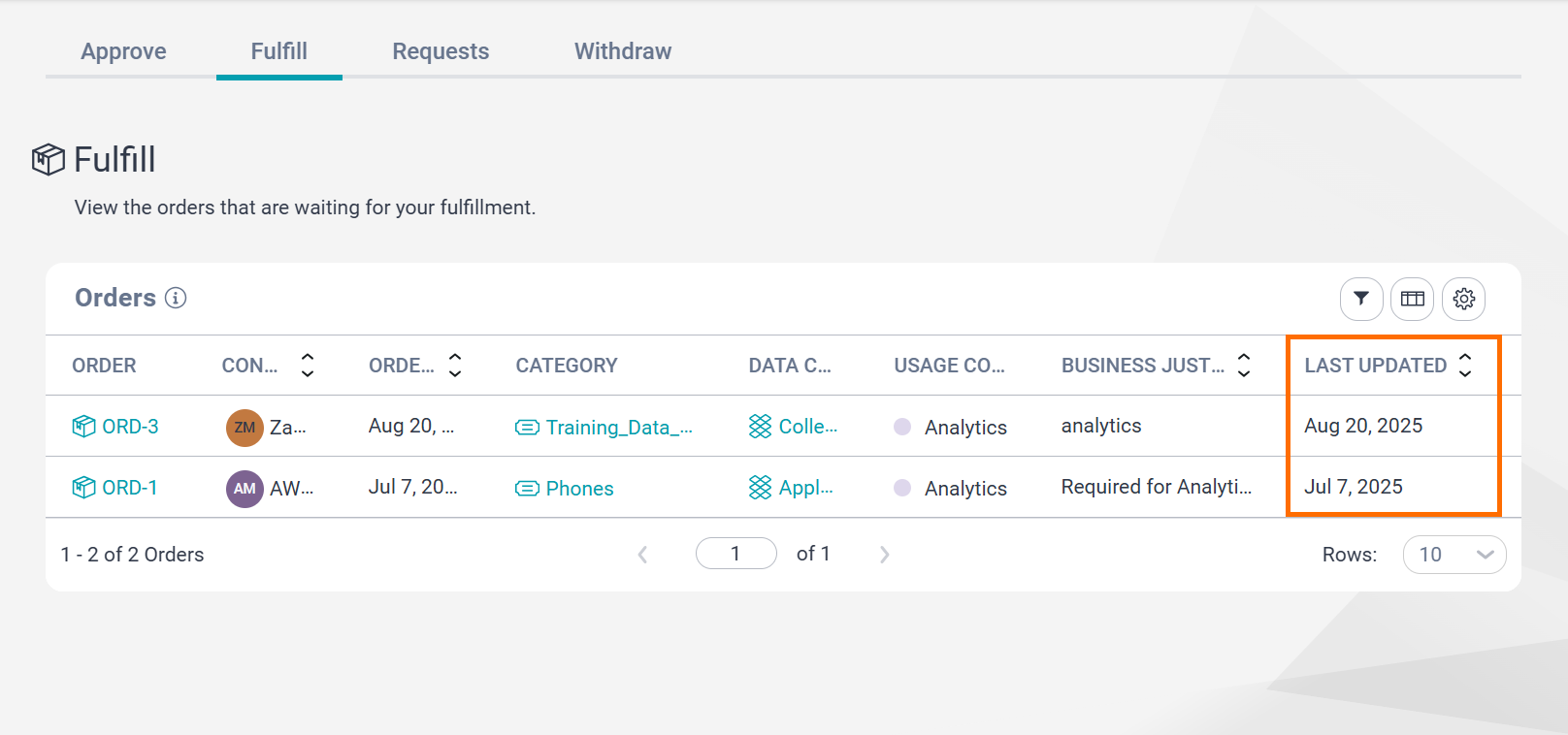This screenshot has height=735, width=1568.
Task: Click the 'analytics' justification cell
Action: click(x=1101, y=426)
